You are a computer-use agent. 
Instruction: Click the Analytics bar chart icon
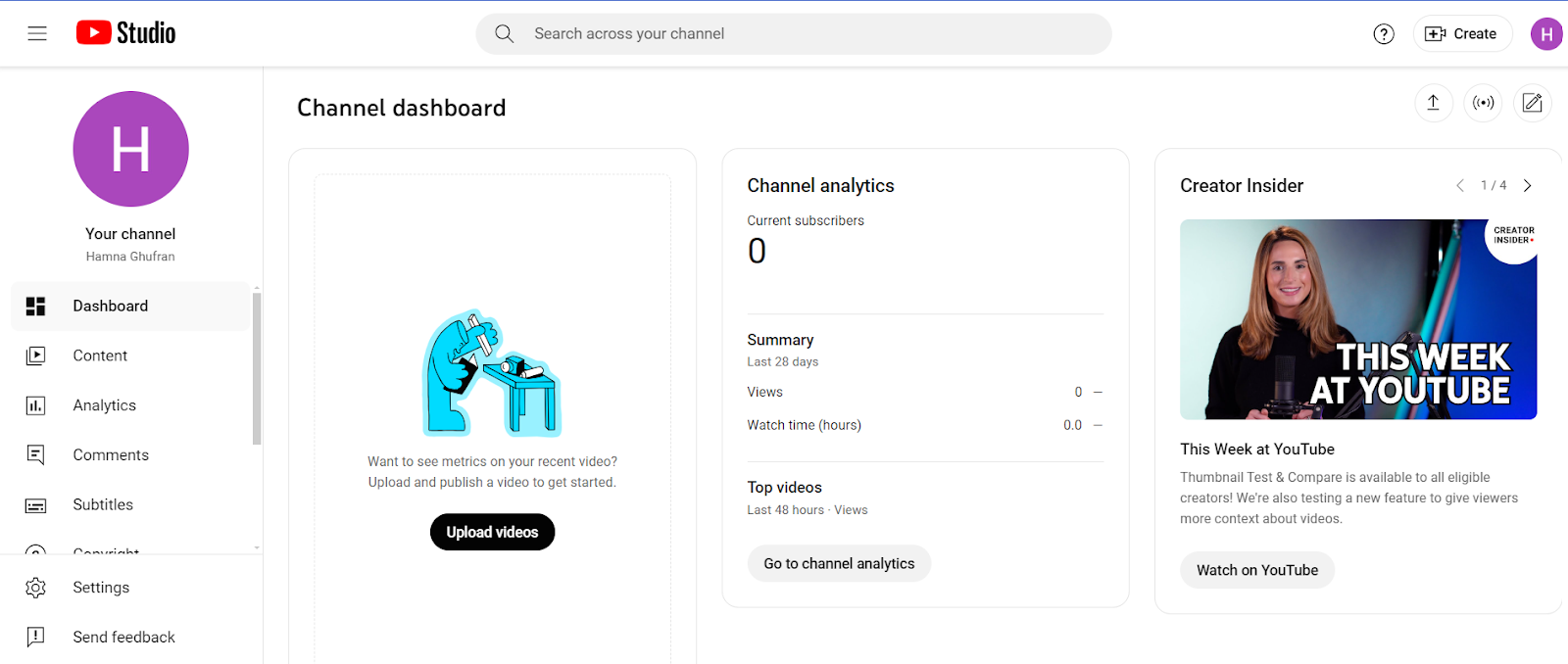click(x=36, y=405)
